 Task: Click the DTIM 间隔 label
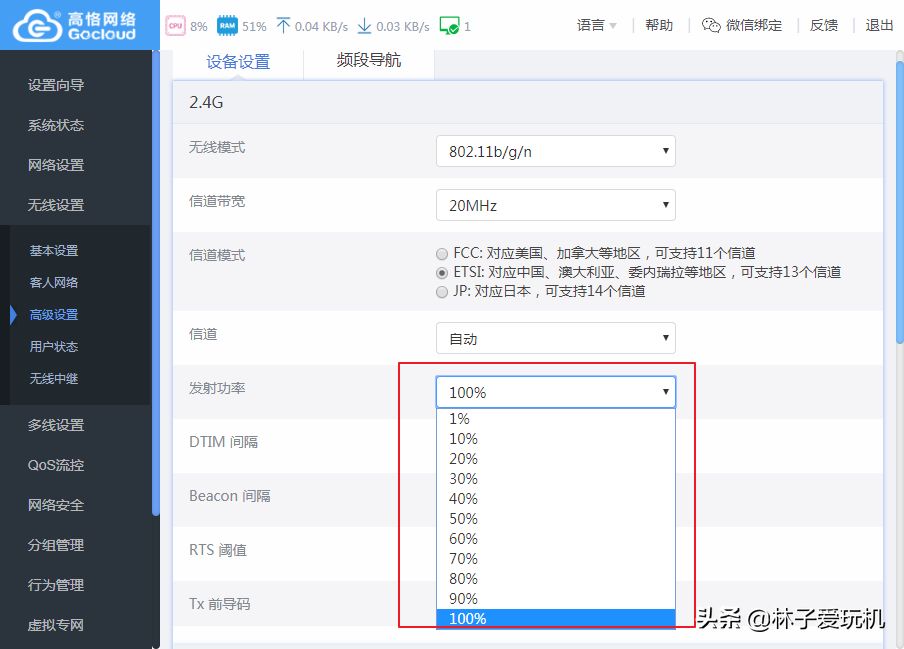click(223, 442)
